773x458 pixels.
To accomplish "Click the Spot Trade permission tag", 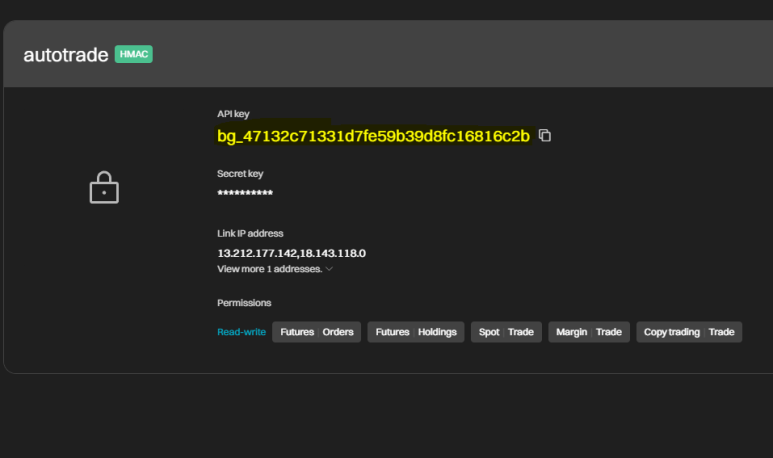I will [506, 332].
